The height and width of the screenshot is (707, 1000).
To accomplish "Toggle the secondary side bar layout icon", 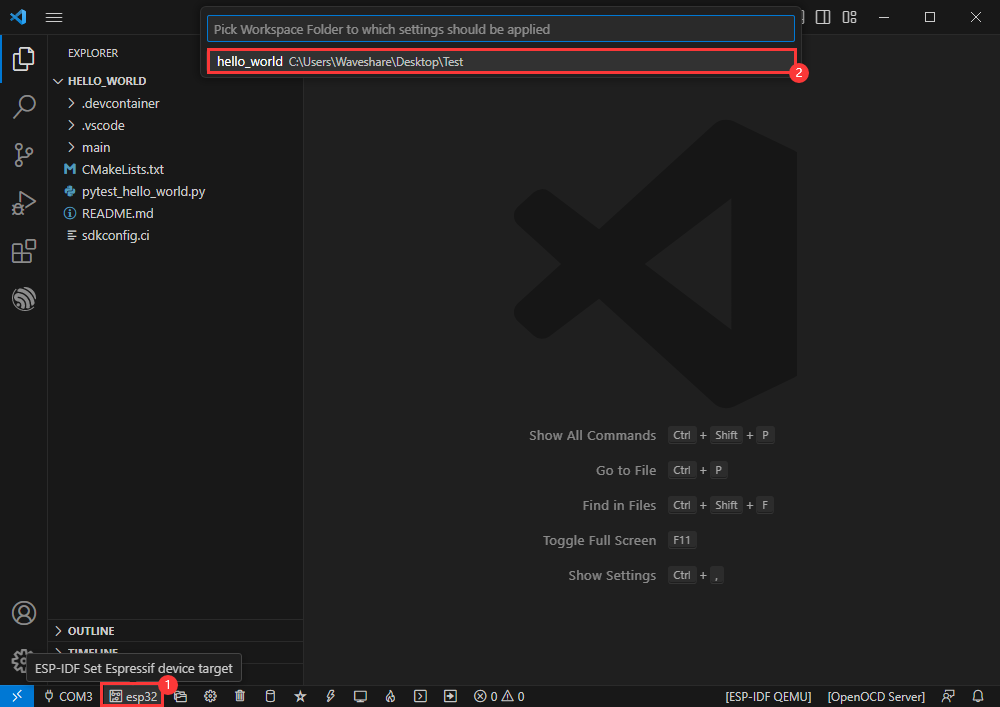I will [x=823, y=17].
